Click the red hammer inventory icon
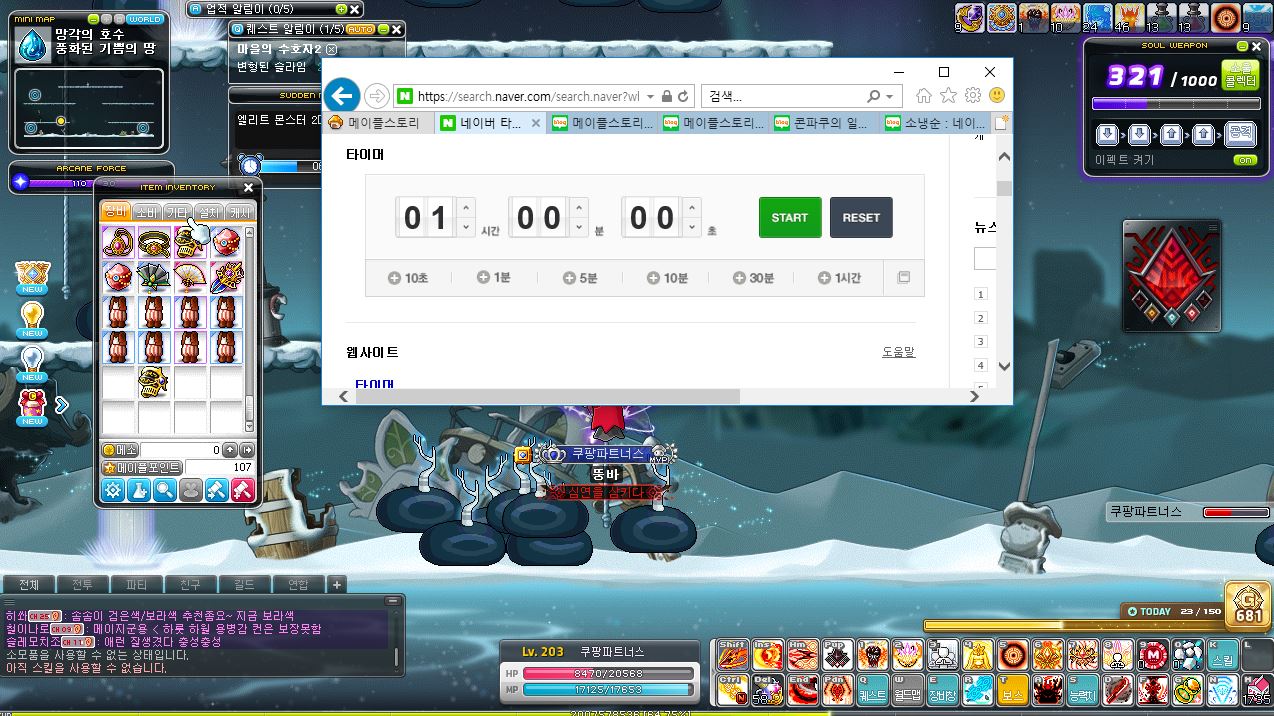1274x716 pixels. [x=243, y=490]
